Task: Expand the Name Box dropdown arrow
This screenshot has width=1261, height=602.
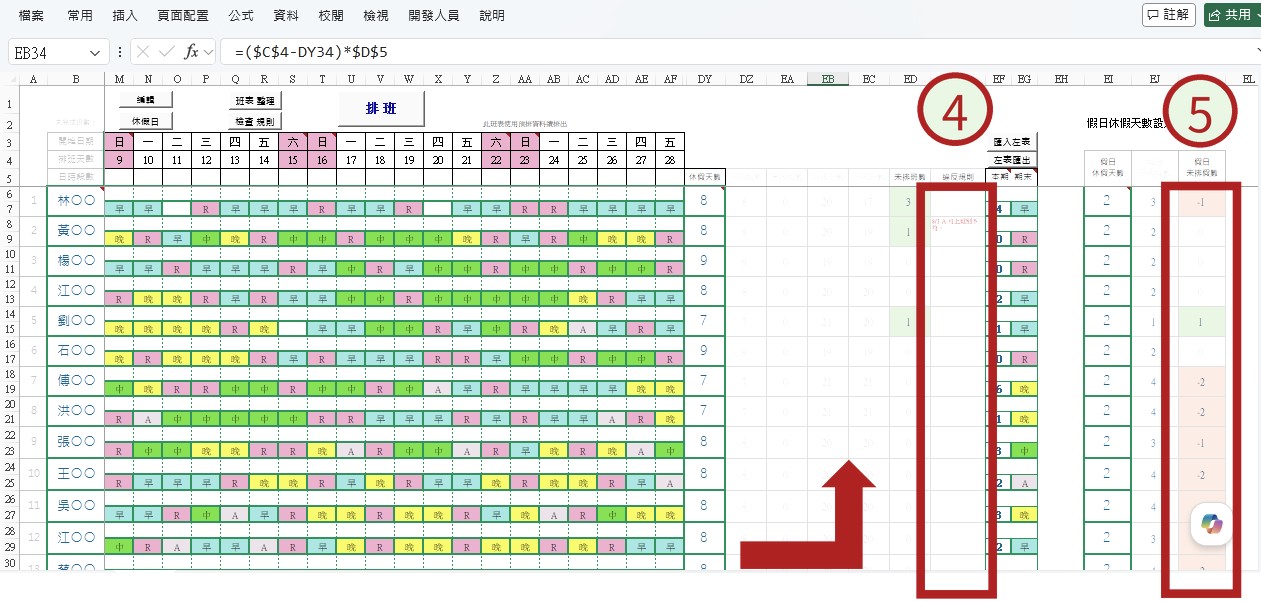Action: pyautogui.click(x=96, y=52)
